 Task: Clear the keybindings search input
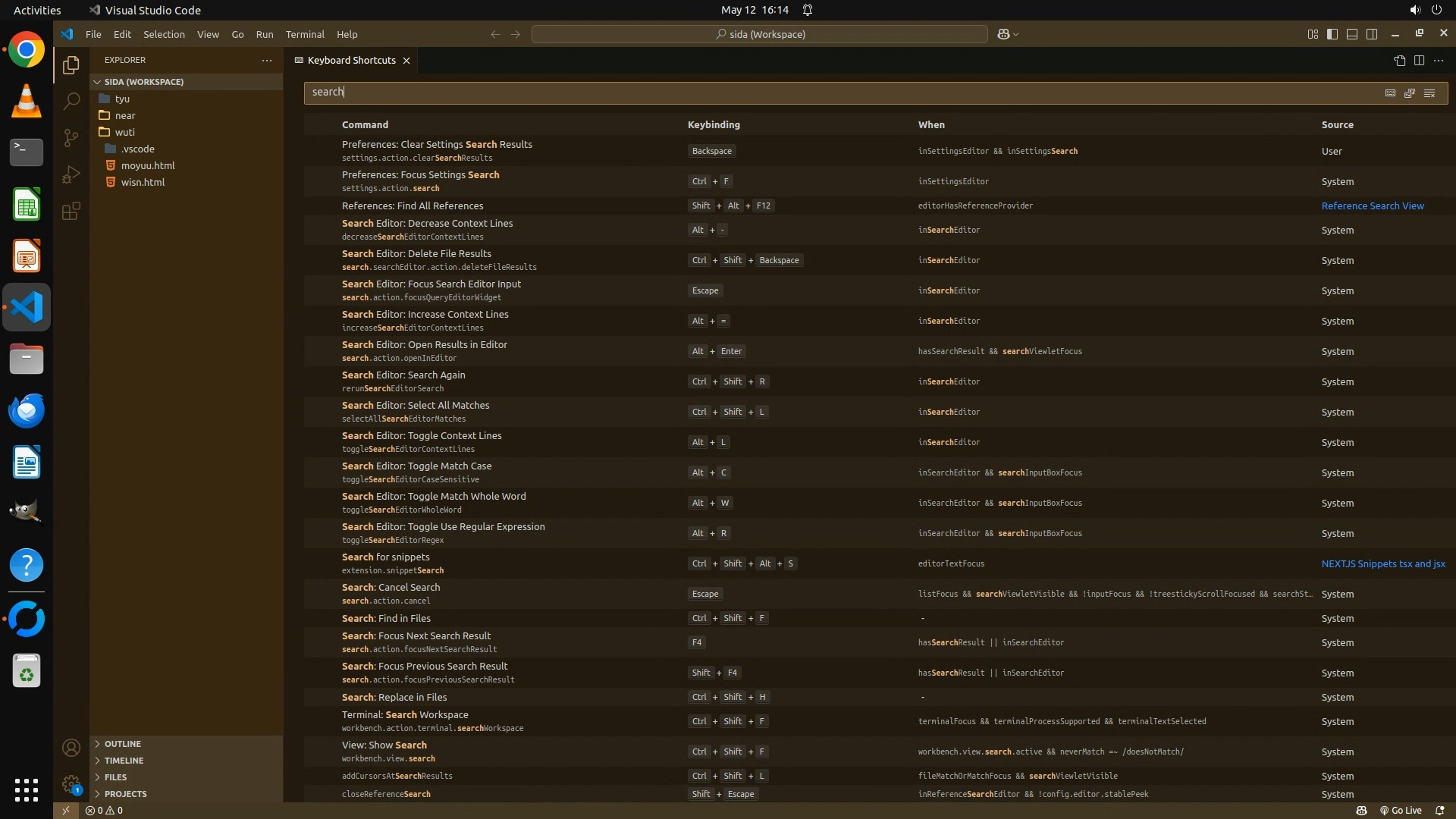tap(1429, 93)
